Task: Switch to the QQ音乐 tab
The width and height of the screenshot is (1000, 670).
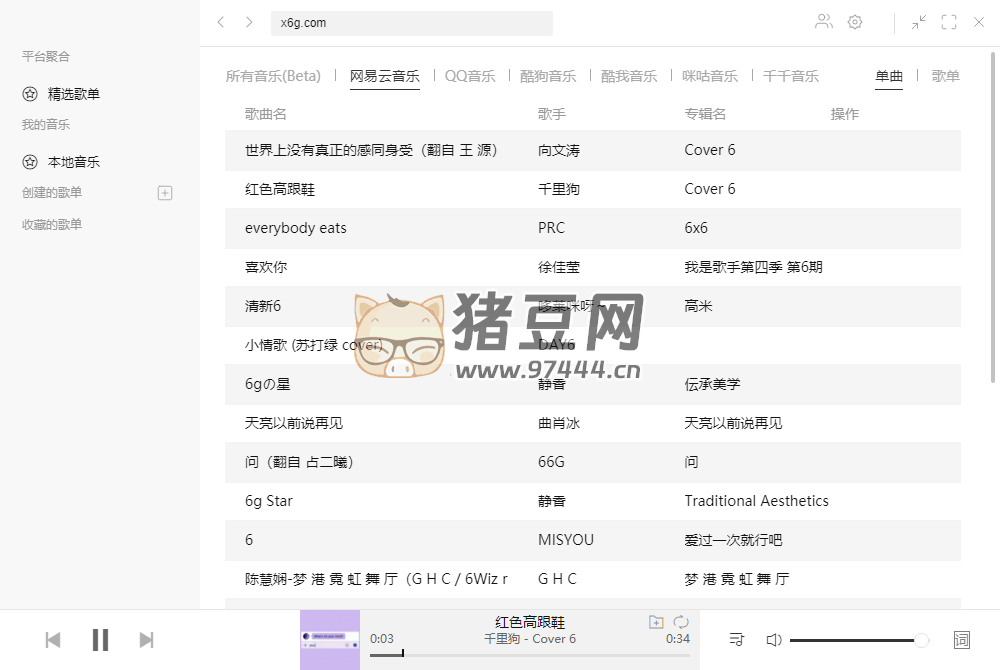Action: pyautogui.click(x=470, y=76)
